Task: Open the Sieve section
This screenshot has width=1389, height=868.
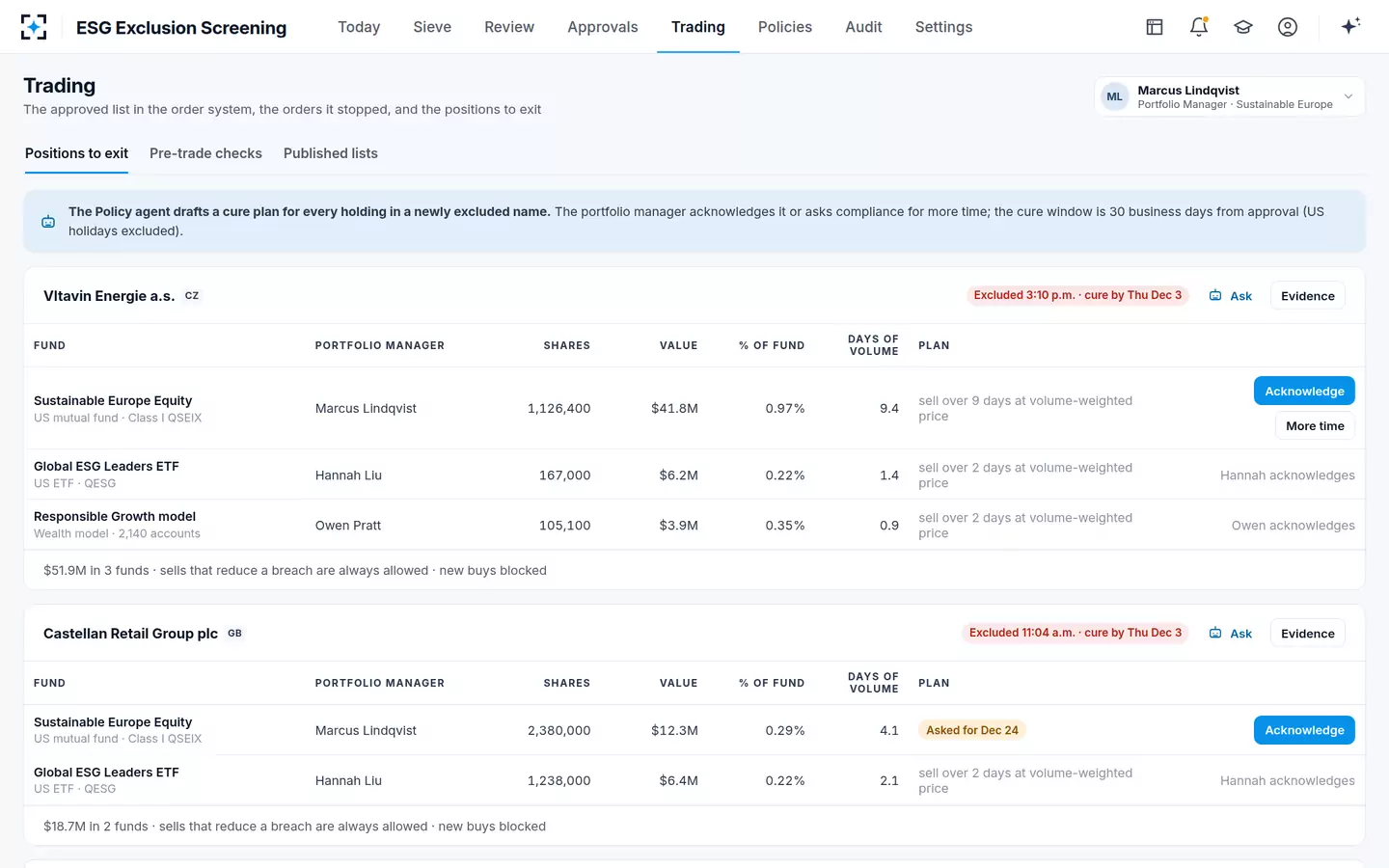Action: point(432,27)
